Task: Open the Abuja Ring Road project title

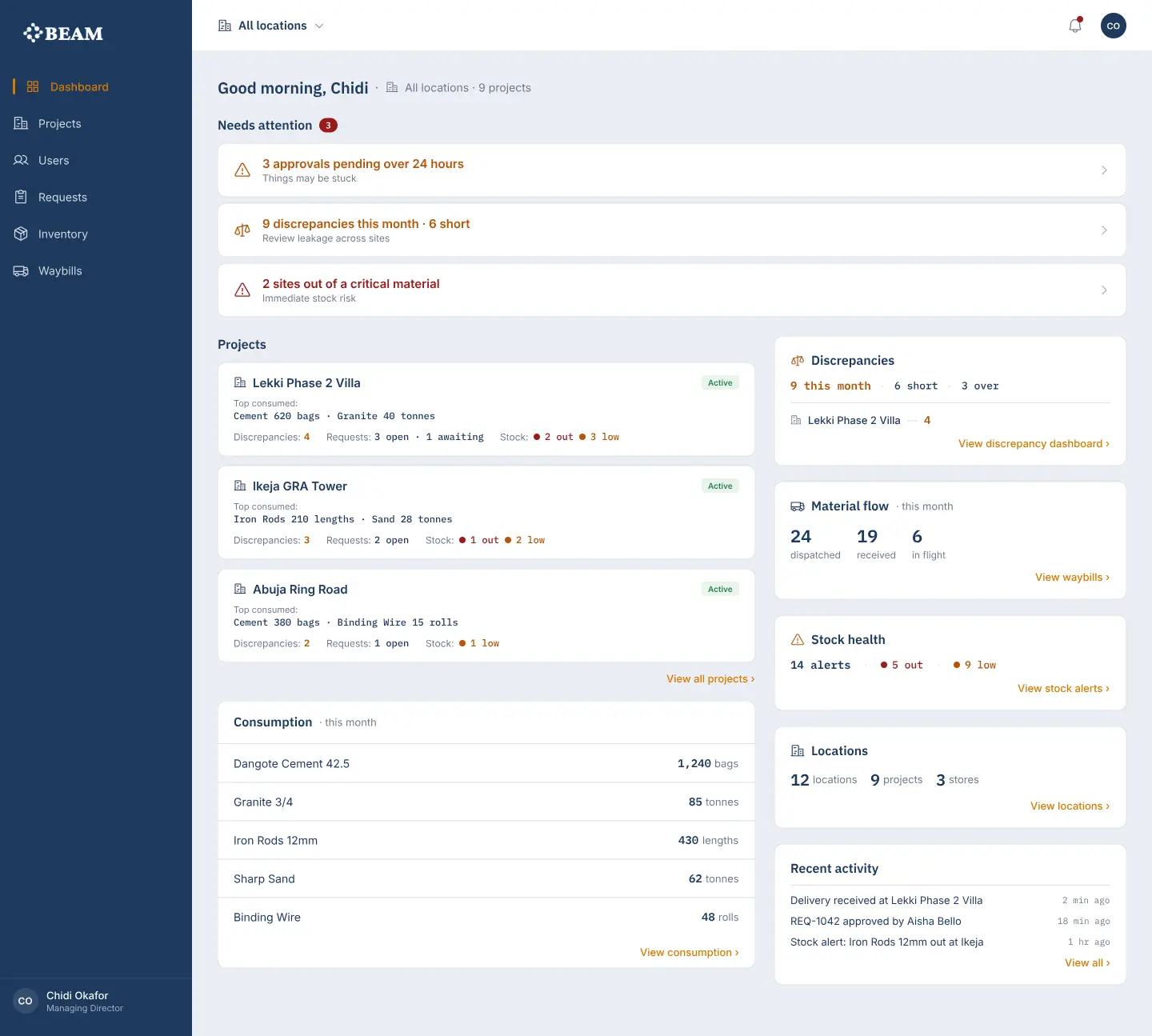Action: [x=300, y=589]
